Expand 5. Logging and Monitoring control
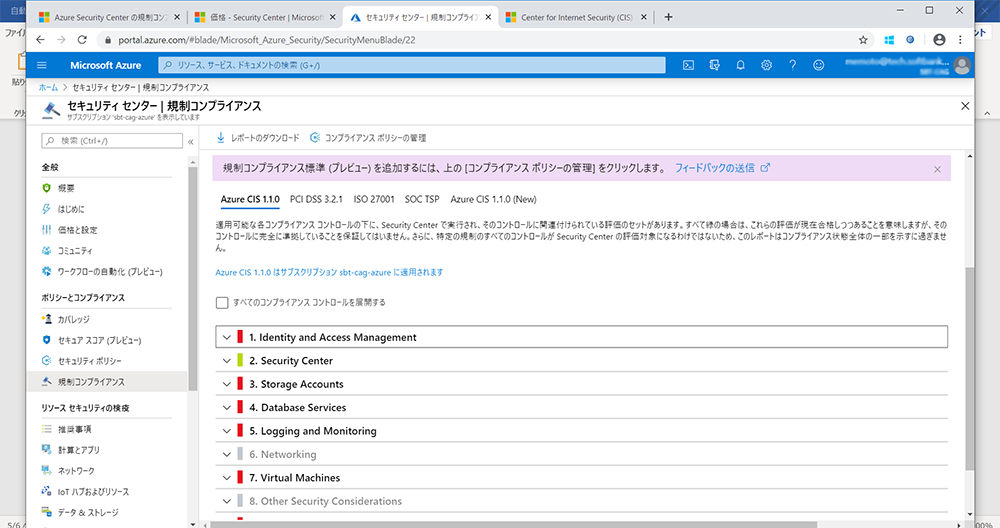Viewport: 1000px width, 528px height. tap(226, 431)
